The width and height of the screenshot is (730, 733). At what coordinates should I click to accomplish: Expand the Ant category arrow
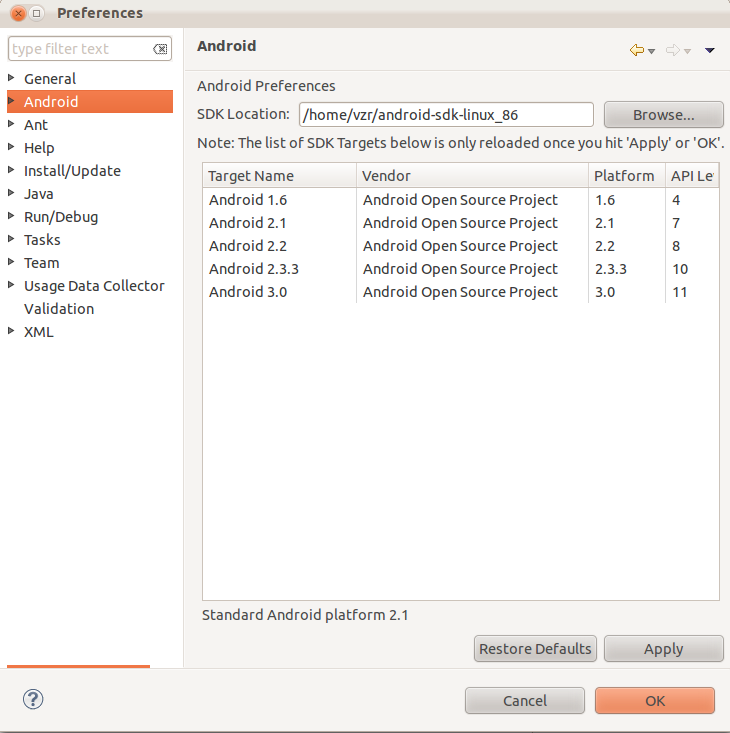[12, 124]
